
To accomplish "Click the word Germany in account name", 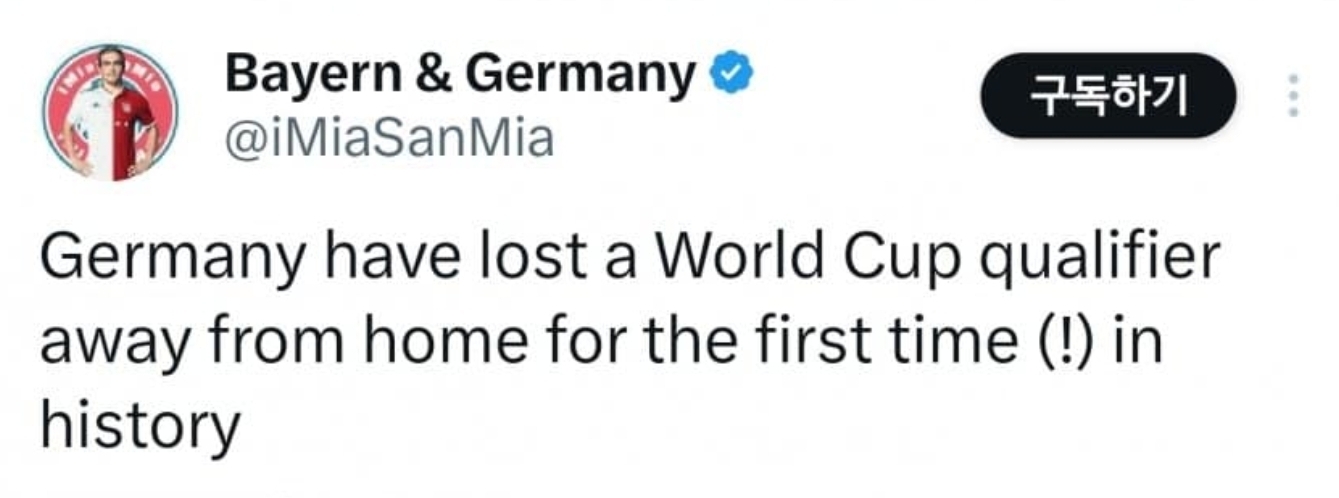I will click(579, 75).
